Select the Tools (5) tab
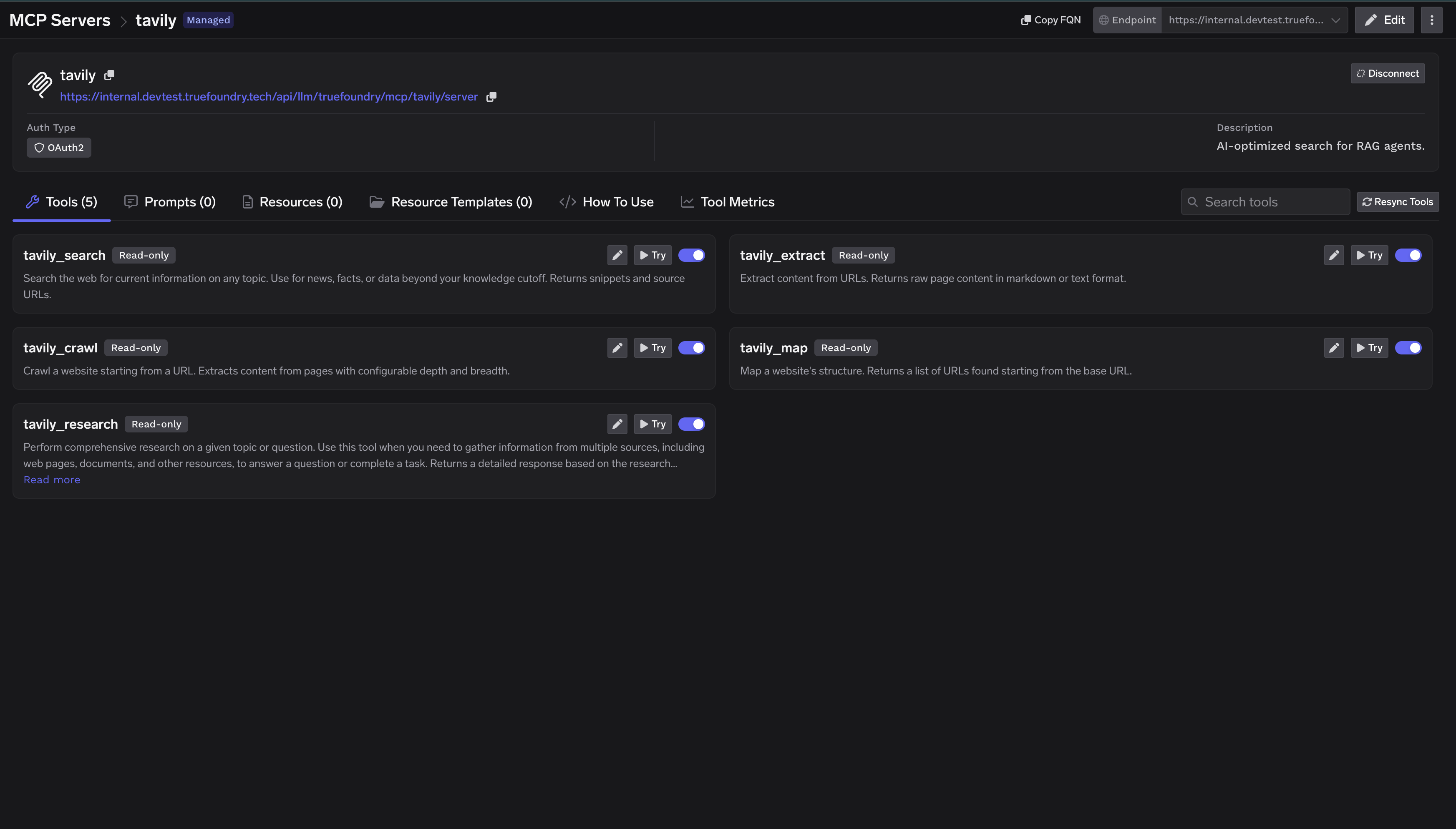 coord(61,202)
